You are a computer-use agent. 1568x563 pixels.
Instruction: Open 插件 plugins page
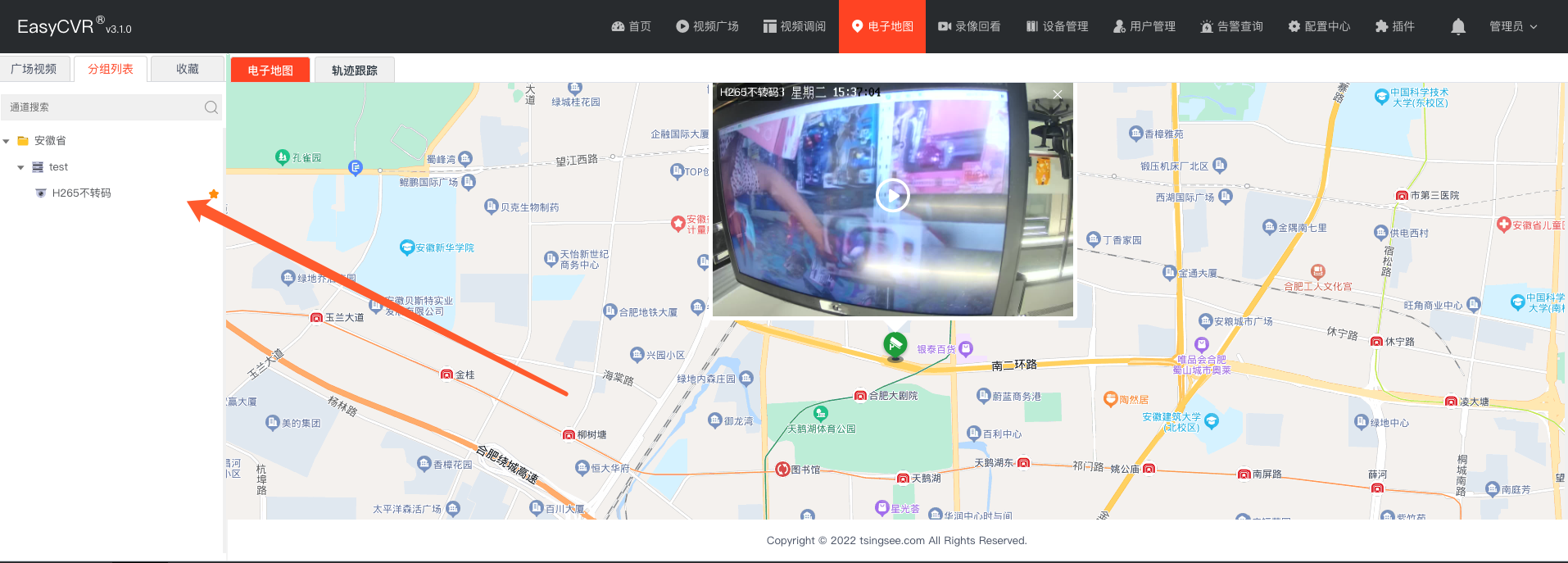tap(1395, 26)
